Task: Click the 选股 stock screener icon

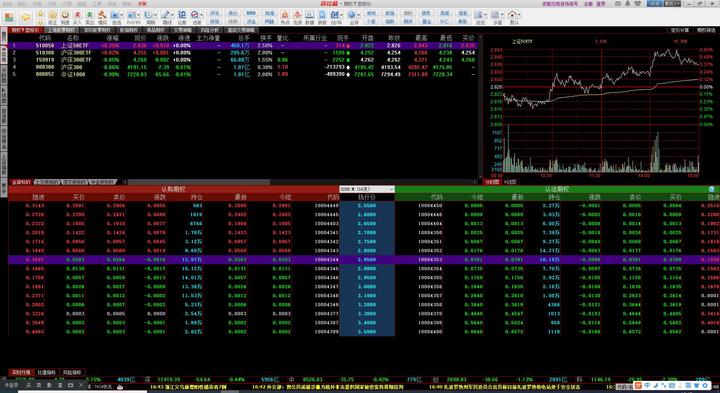Action: [196, 17]
